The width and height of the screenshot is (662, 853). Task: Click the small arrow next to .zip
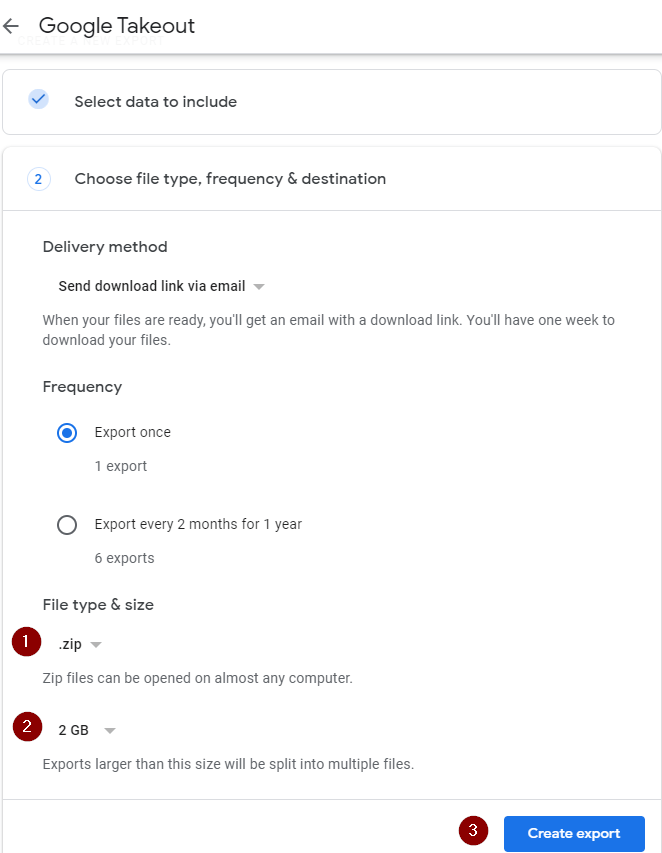pyautogui.click(x=96, y=645)
